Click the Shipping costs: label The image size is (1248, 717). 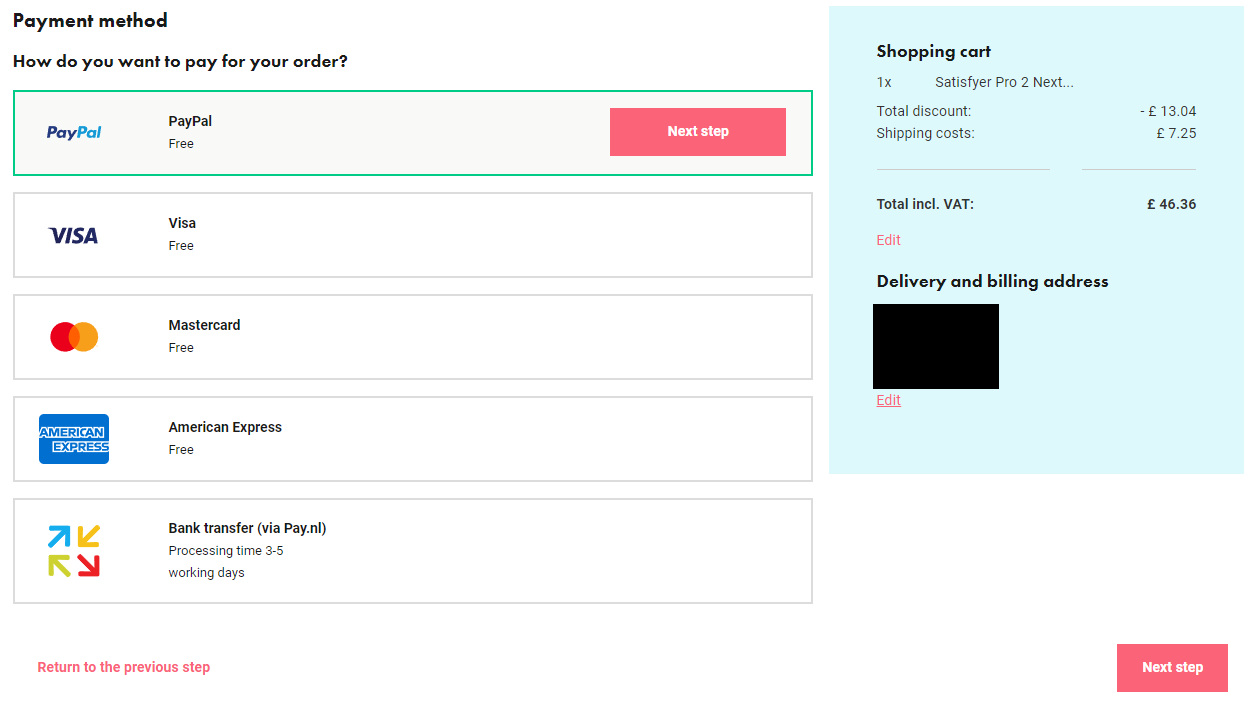tap(925, 133)
